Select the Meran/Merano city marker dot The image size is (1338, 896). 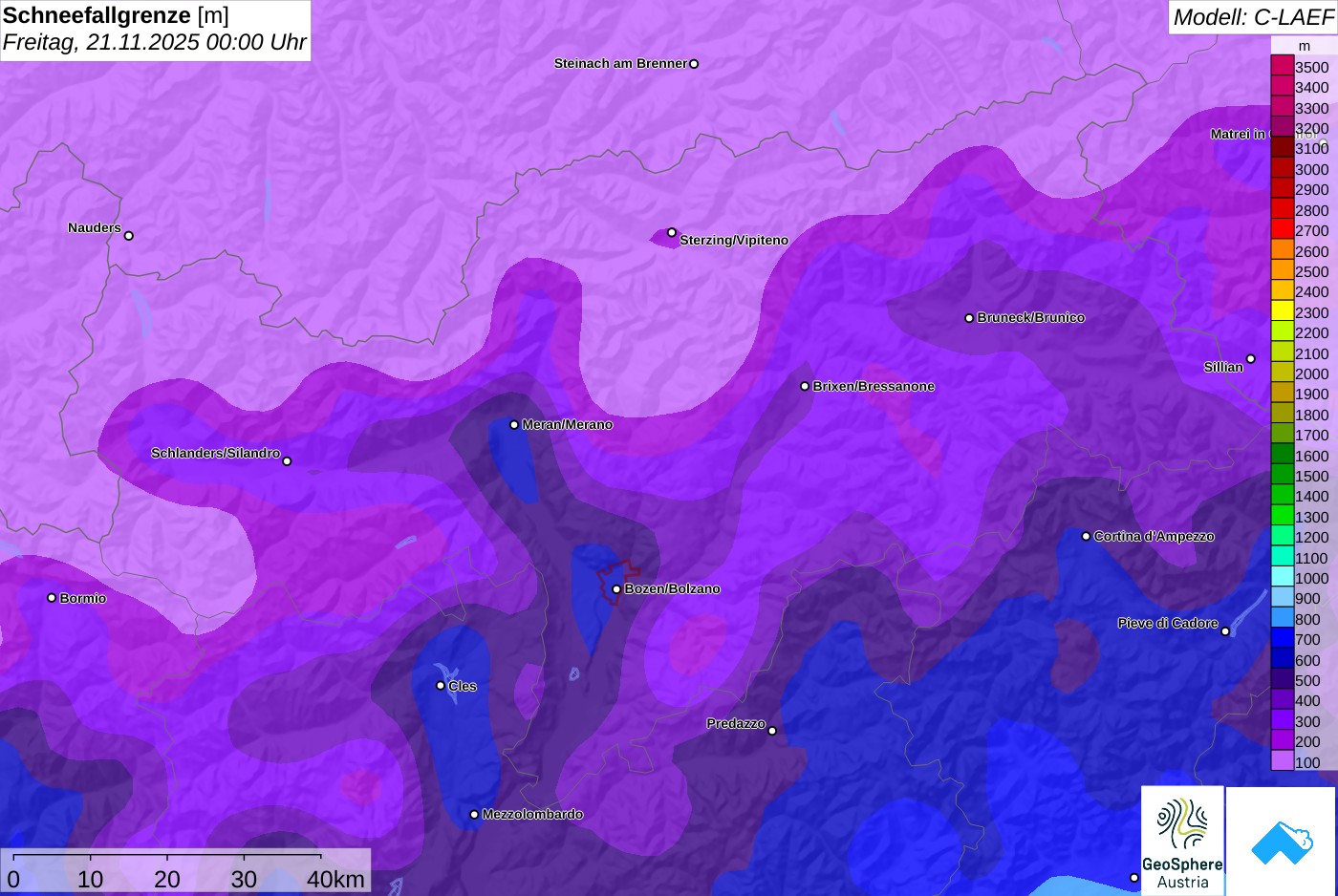click(x=514, y=425)
